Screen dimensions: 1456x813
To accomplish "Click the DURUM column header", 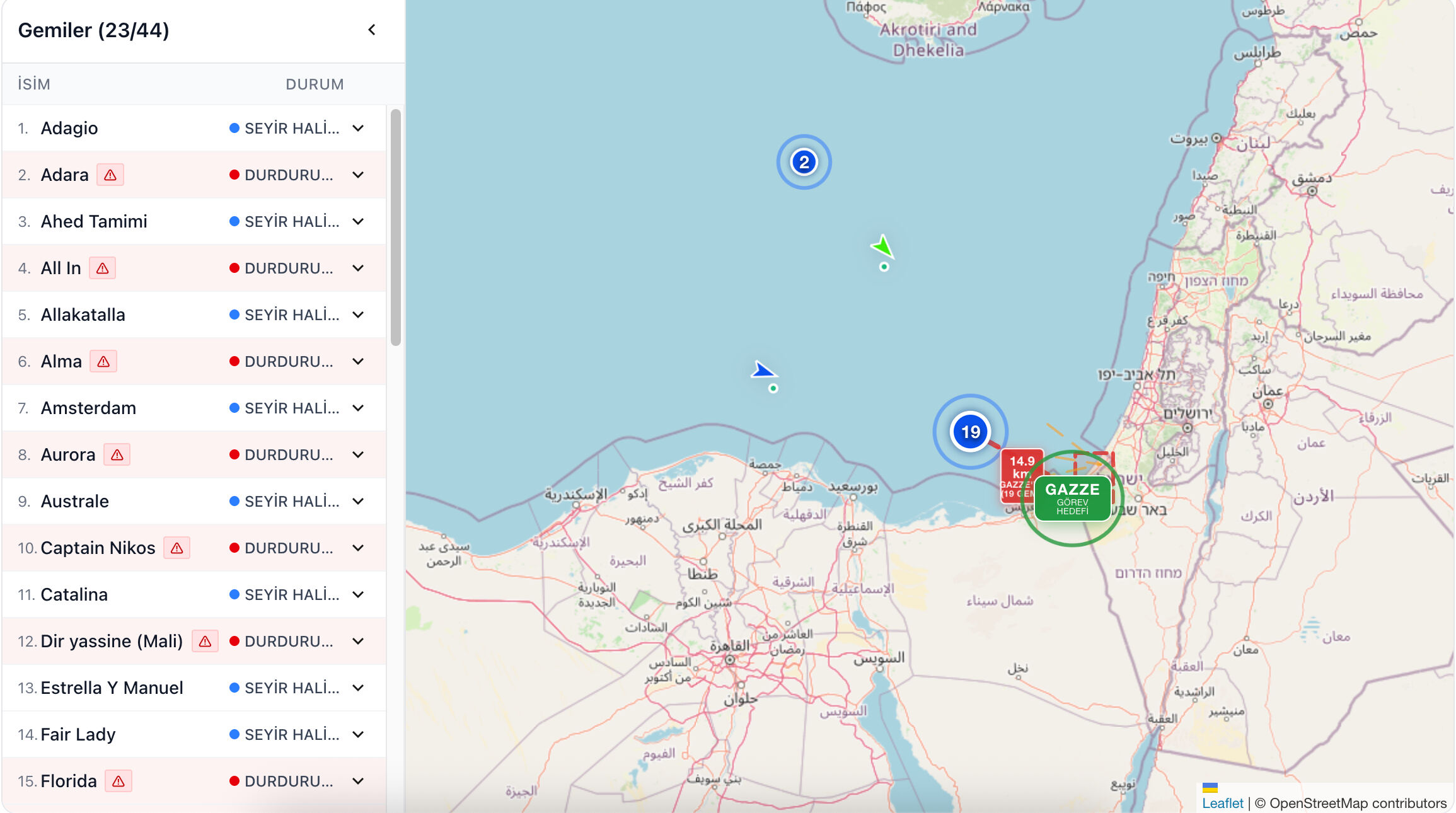I will click(315, 84).
